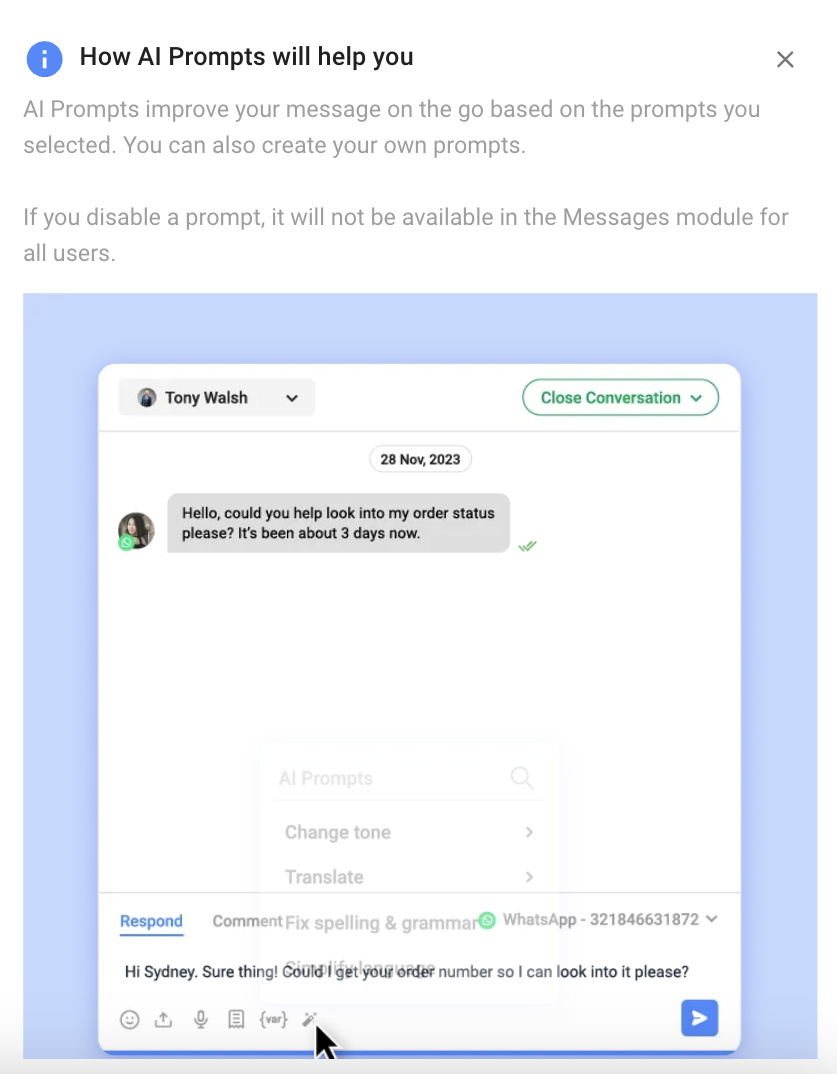The height and width of the screenshot is (1074, 837).
Task: Click the info icon beside the heading
Action: coord(44,59)
